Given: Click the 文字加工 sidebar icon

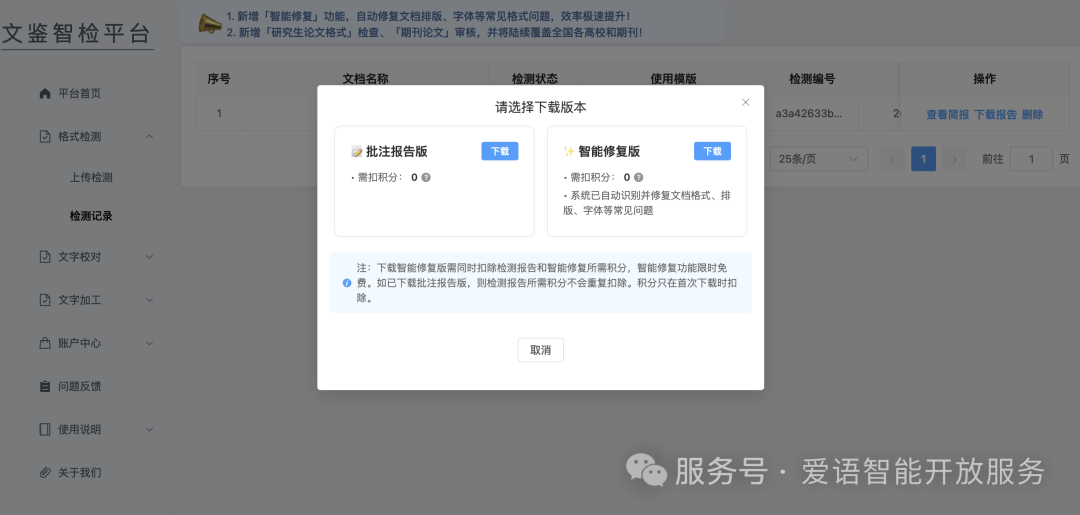Looking at the screenshot, I should pos(44,300).
